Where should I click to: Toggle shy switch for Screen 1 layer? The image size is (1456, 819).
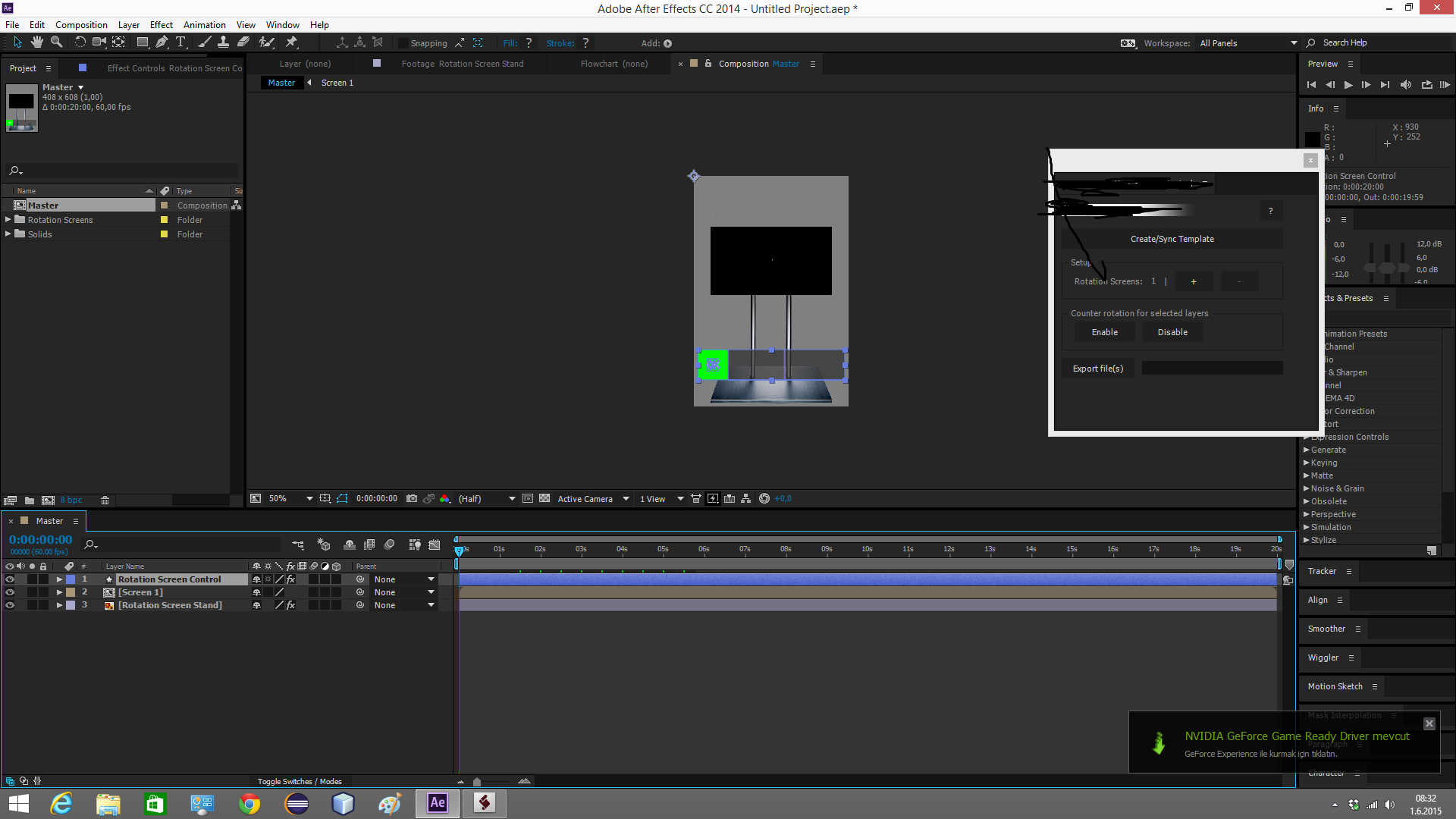coord(256,592)
